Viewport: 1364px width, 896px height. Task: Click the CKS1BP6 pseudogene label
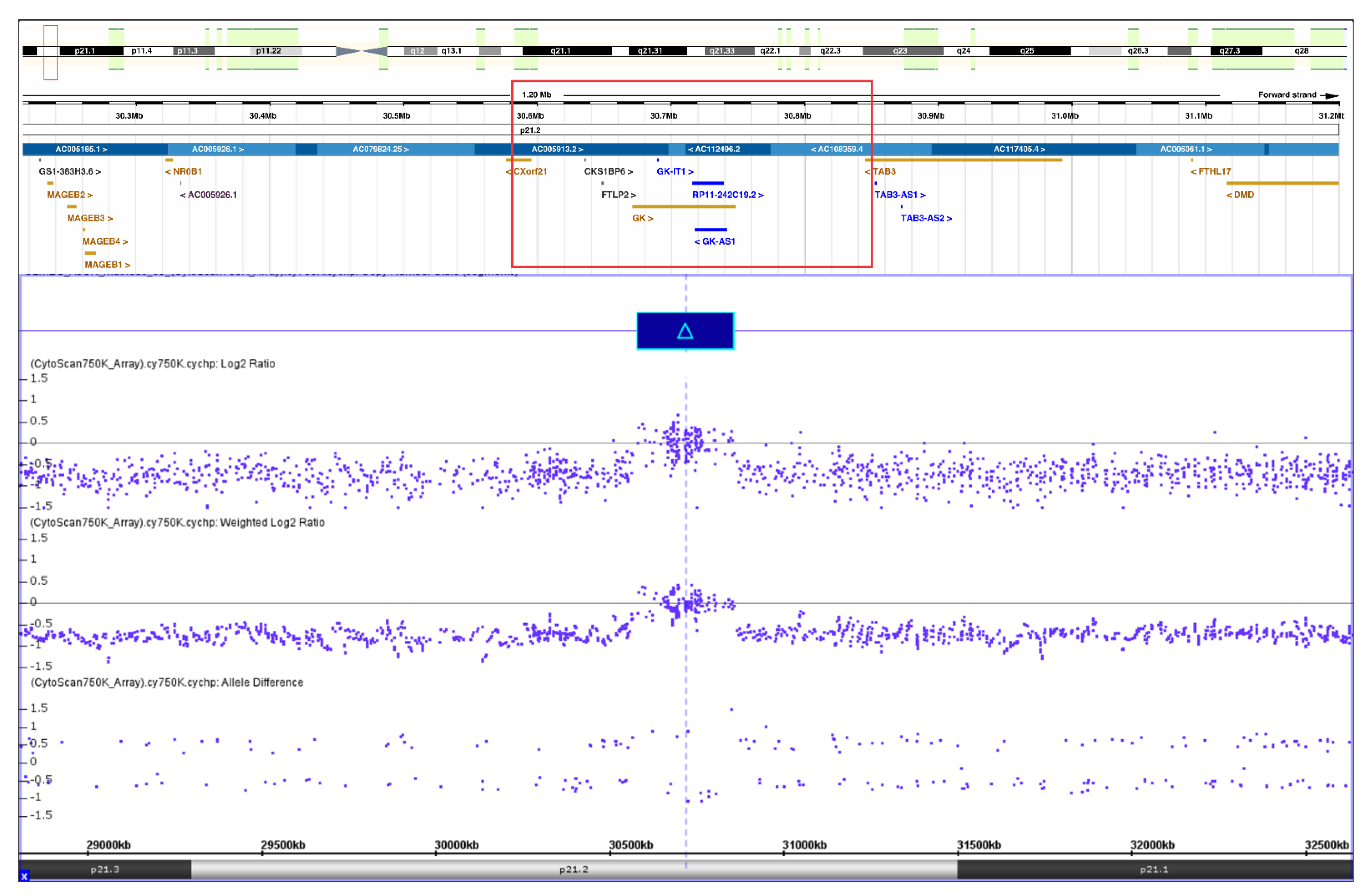click(609, 171)
